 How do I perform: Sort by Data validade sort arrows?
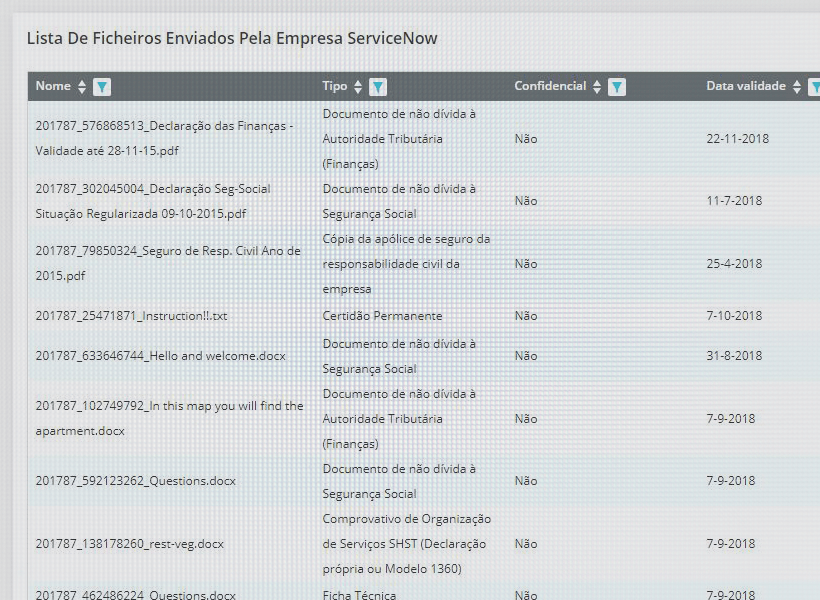tap(796, 87)
